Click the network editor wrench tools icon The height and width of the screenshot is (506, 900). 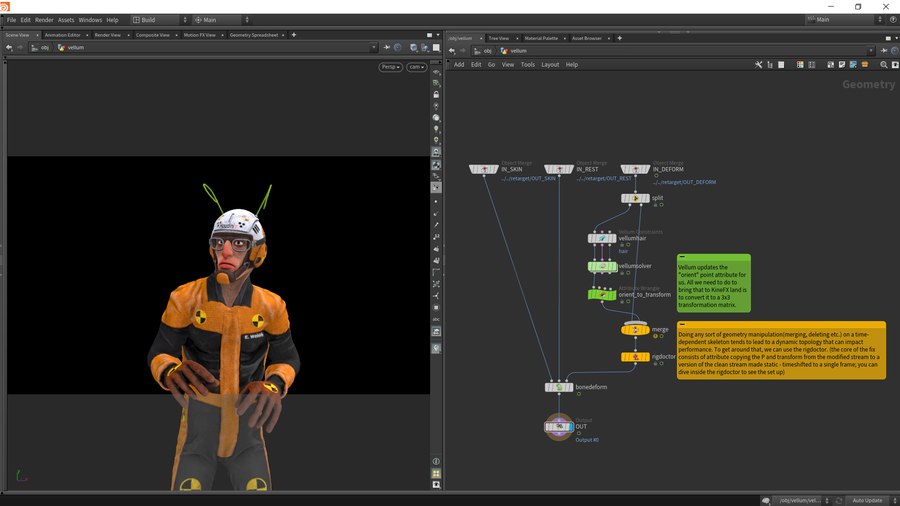(759, 64)
